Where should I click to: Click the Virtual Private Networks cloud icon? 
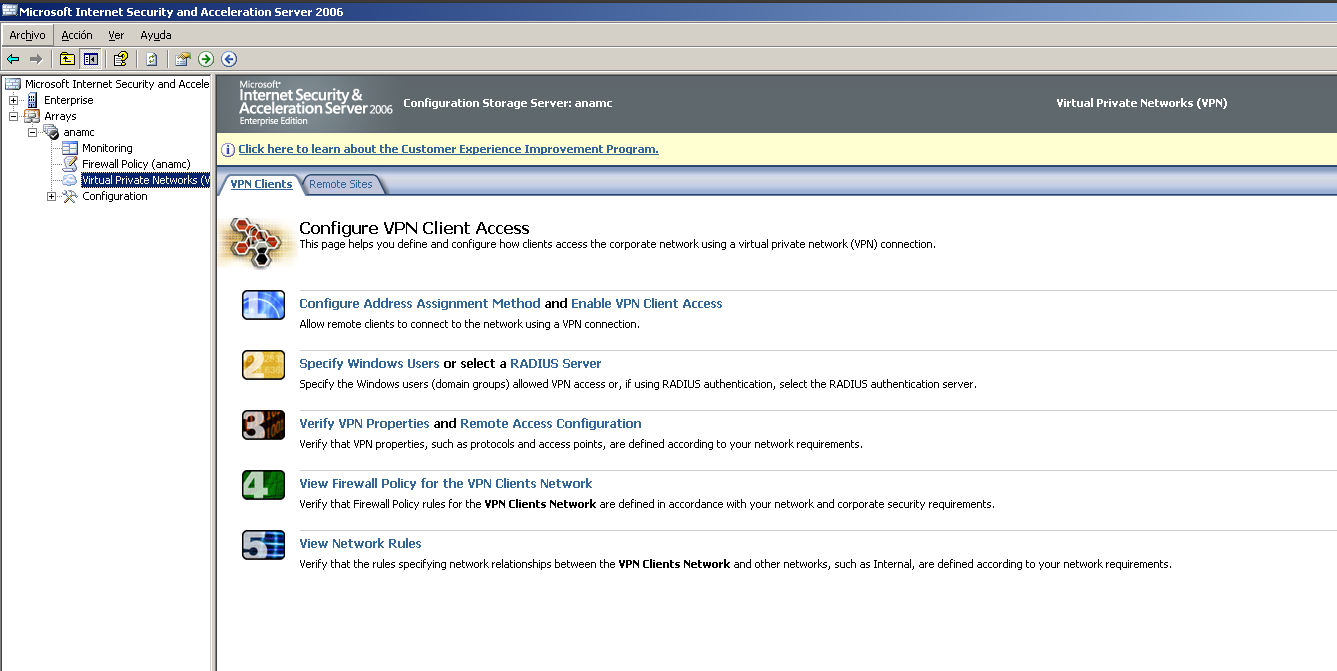click(x=69, y=180)
